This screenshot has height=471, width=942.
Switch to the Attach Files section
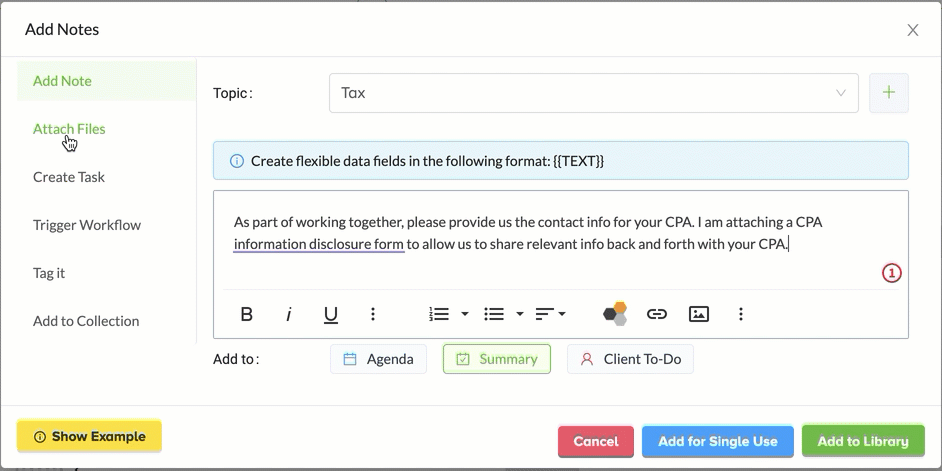pyautogui.click(x=69, y=129)
